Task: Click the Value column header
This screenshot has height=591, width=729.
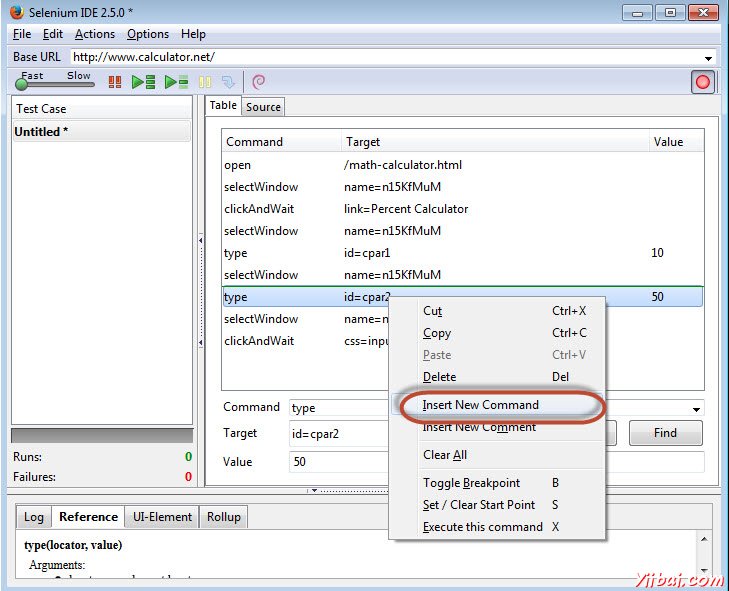Action: pos(676,142)
